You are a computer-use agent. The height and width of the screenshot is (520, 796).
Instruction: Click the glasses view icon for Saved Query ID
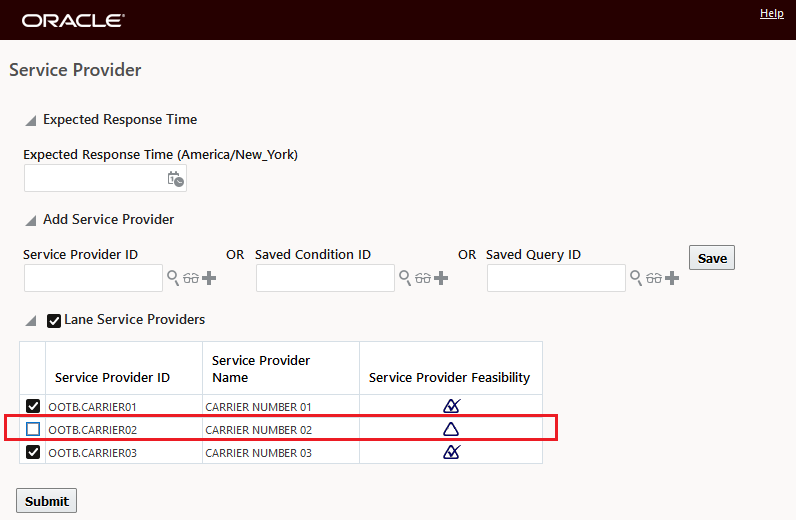pyautogui.click(x=654, y=278)
